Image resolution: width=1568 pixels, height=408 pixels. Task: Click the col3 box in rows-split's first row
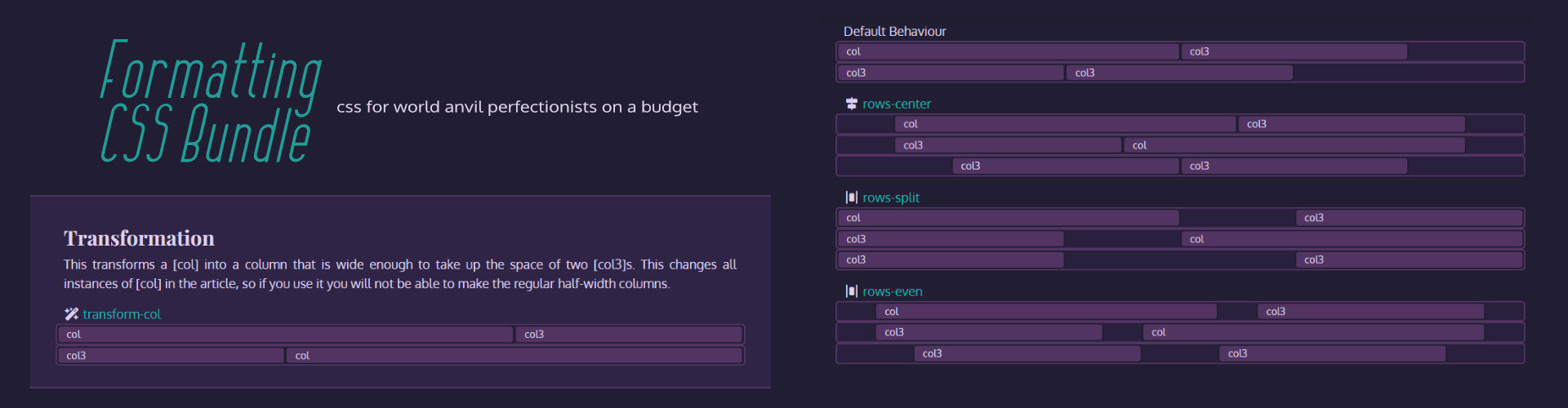click(x=1409, y=218)
